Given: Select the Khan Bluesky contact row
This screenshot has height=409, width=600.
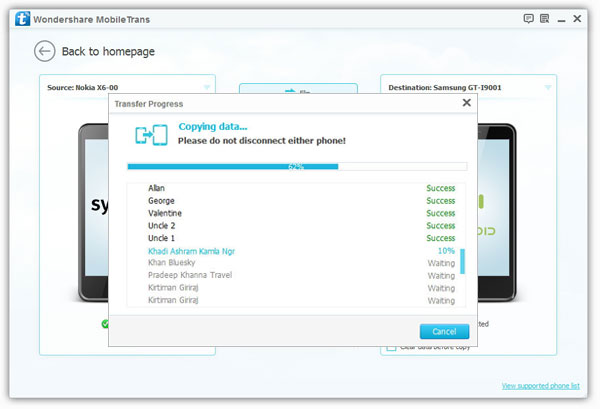Looking at the screenshot, I should pyautogui.click(x=296, y=263).
